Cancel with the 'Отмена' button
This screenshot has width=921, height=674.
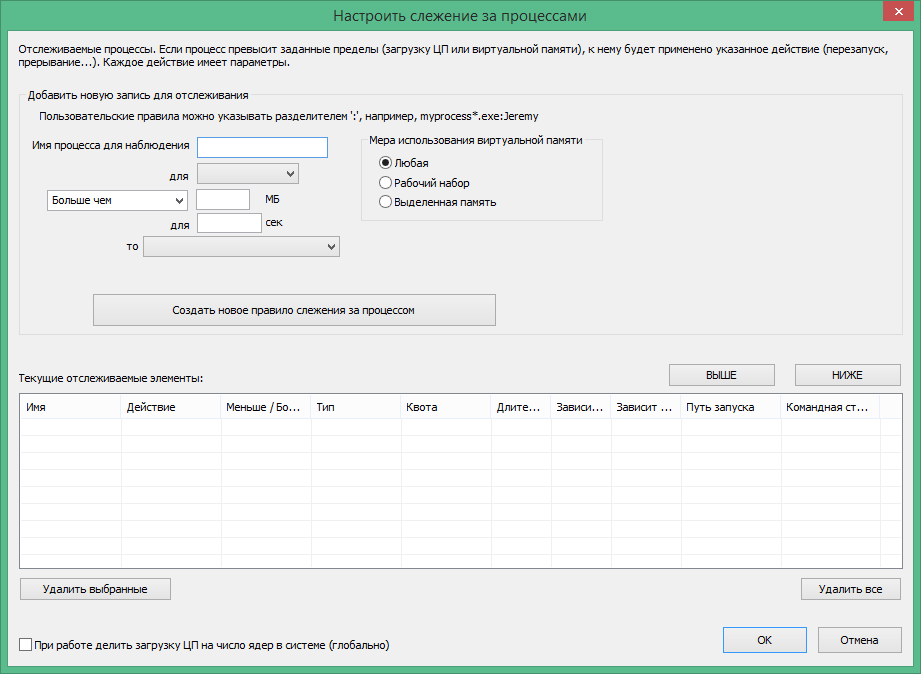(x=859, y=640)
